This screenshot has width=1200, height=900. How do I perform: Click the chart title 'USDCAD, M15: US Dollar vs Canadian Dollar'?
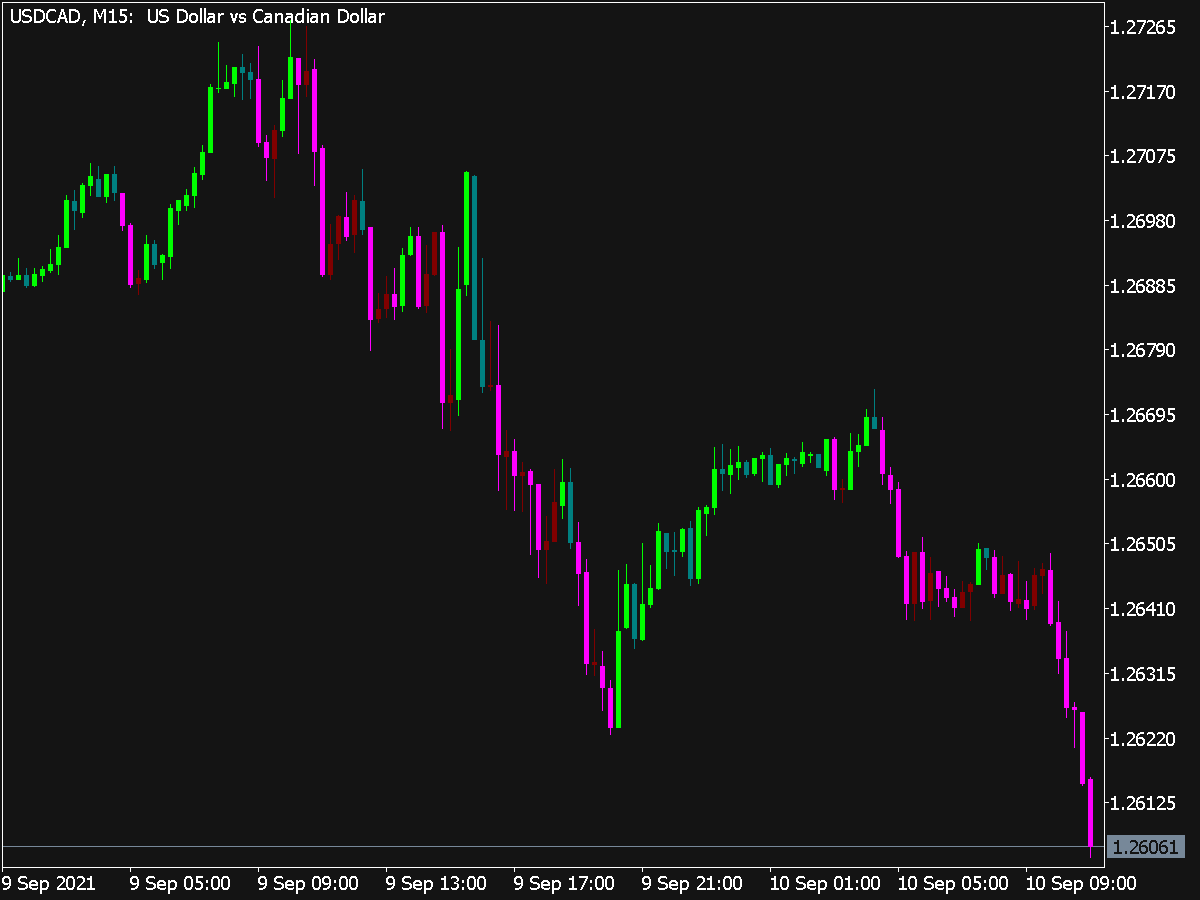197,17
